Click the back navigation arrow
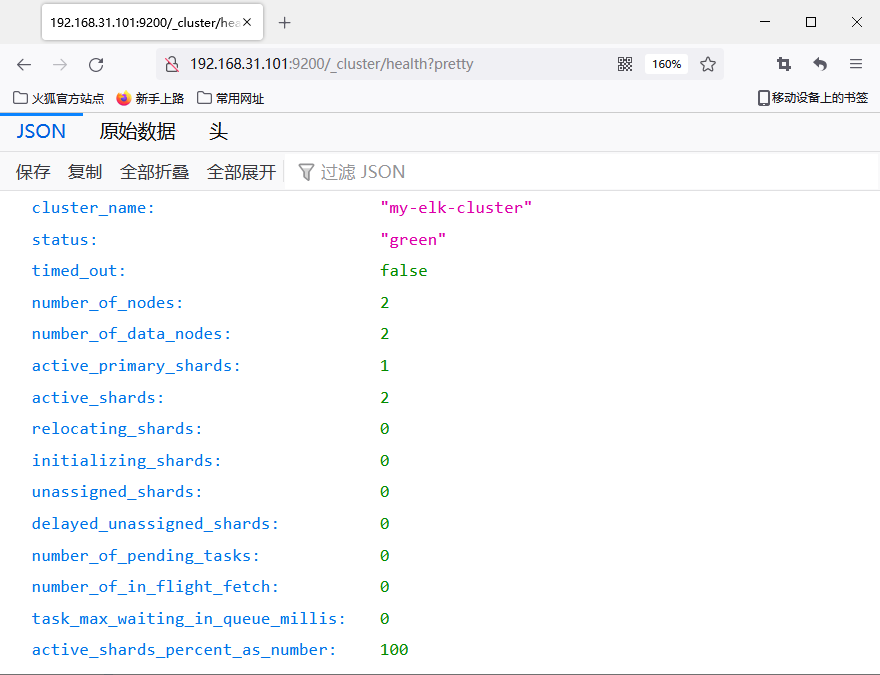The height and width of the screenshot is (675, 880). [24, 64]
